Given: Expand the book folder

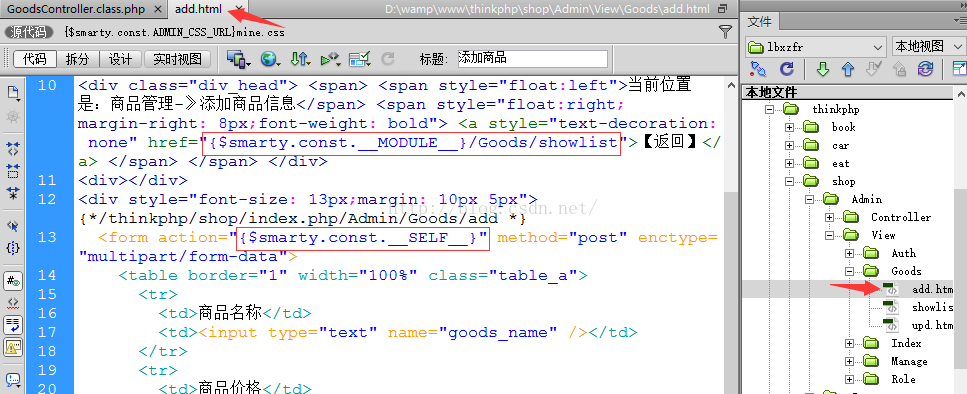Looking at the screenshot, I should (x=789, y=127).
